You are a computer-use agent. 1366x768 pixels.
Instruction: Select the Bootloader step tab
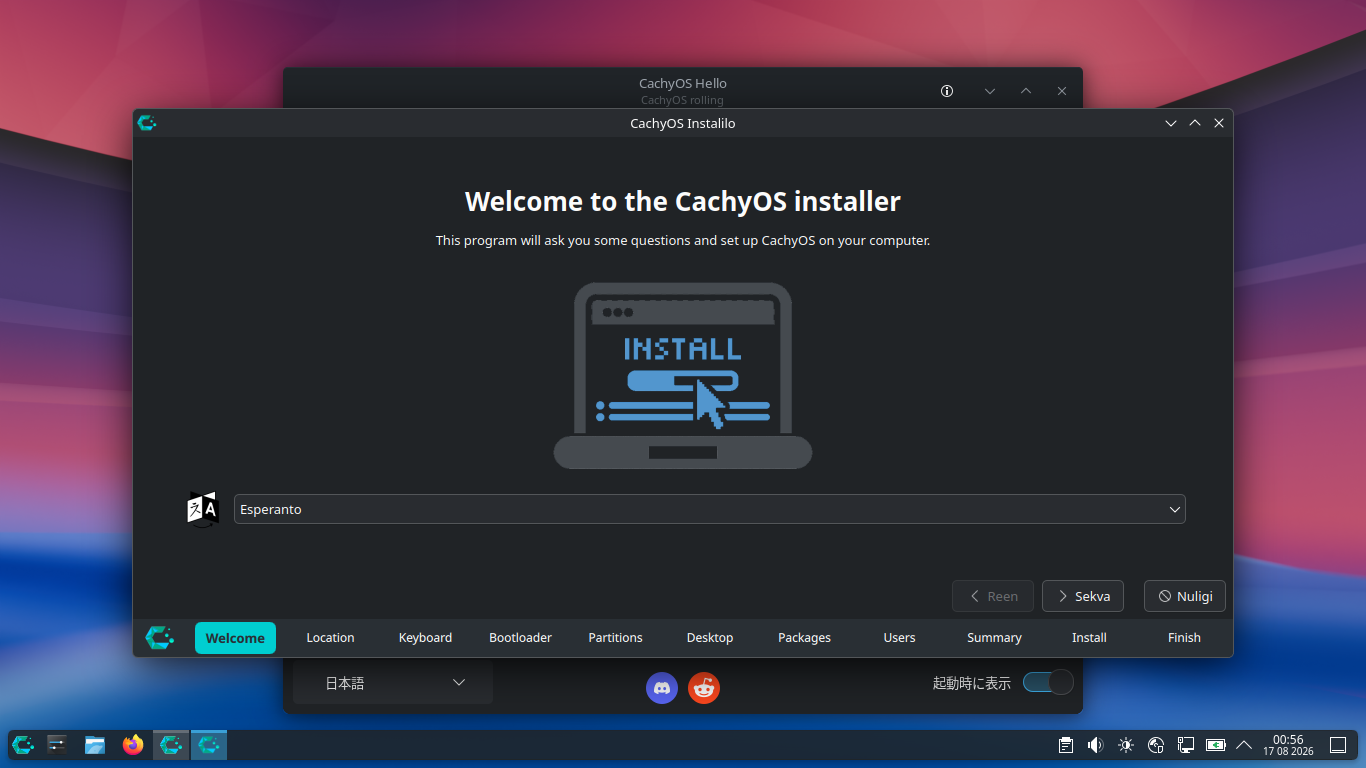pyautogui.click(x=520, y=638)
